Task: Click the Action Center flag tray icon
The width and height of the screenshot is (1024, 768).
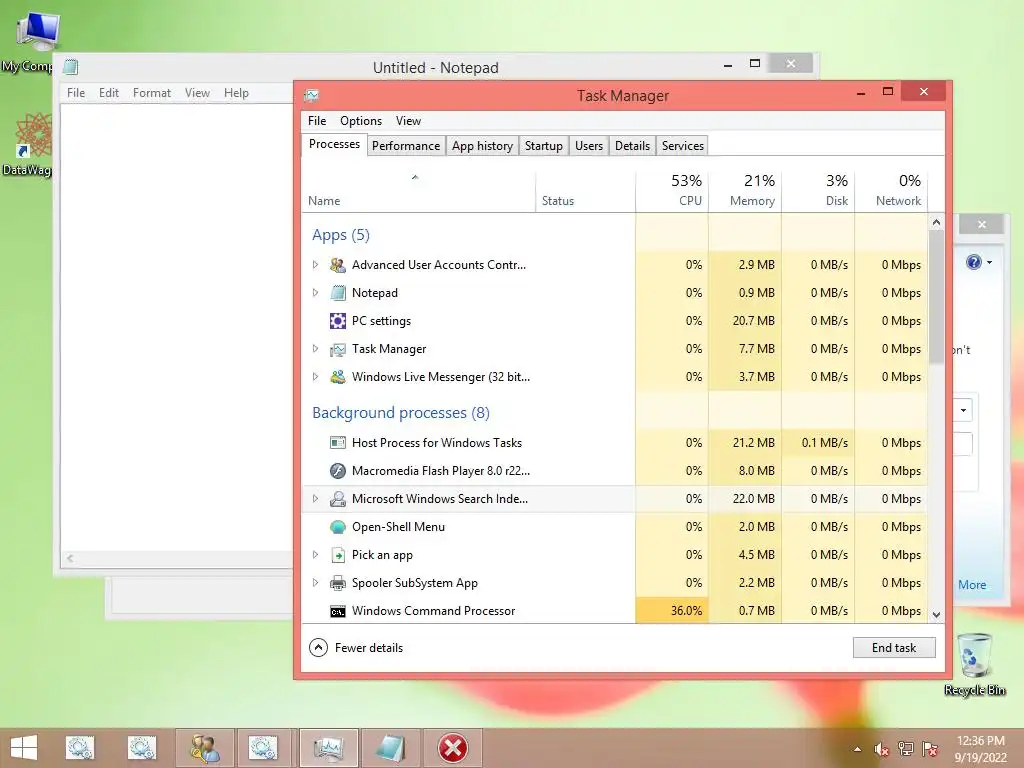Action: point(930,749)
